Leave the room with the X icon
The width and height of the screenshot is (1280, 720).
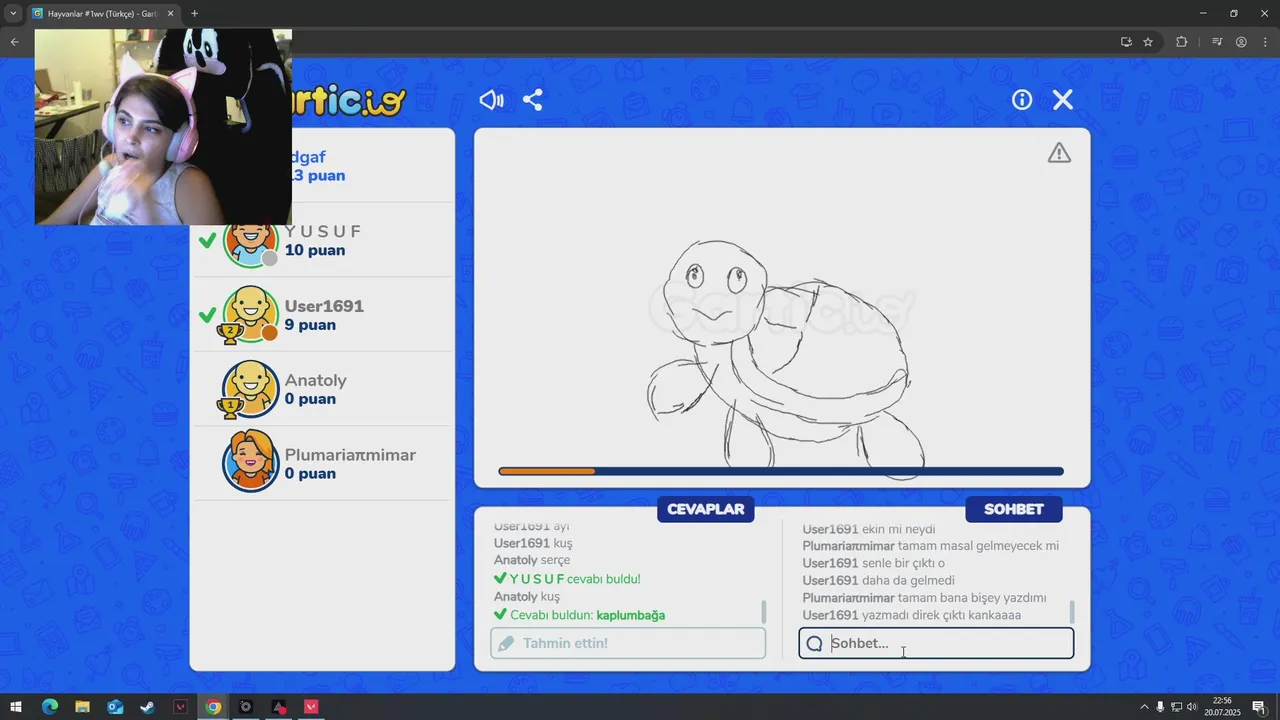coord(1063,100)
